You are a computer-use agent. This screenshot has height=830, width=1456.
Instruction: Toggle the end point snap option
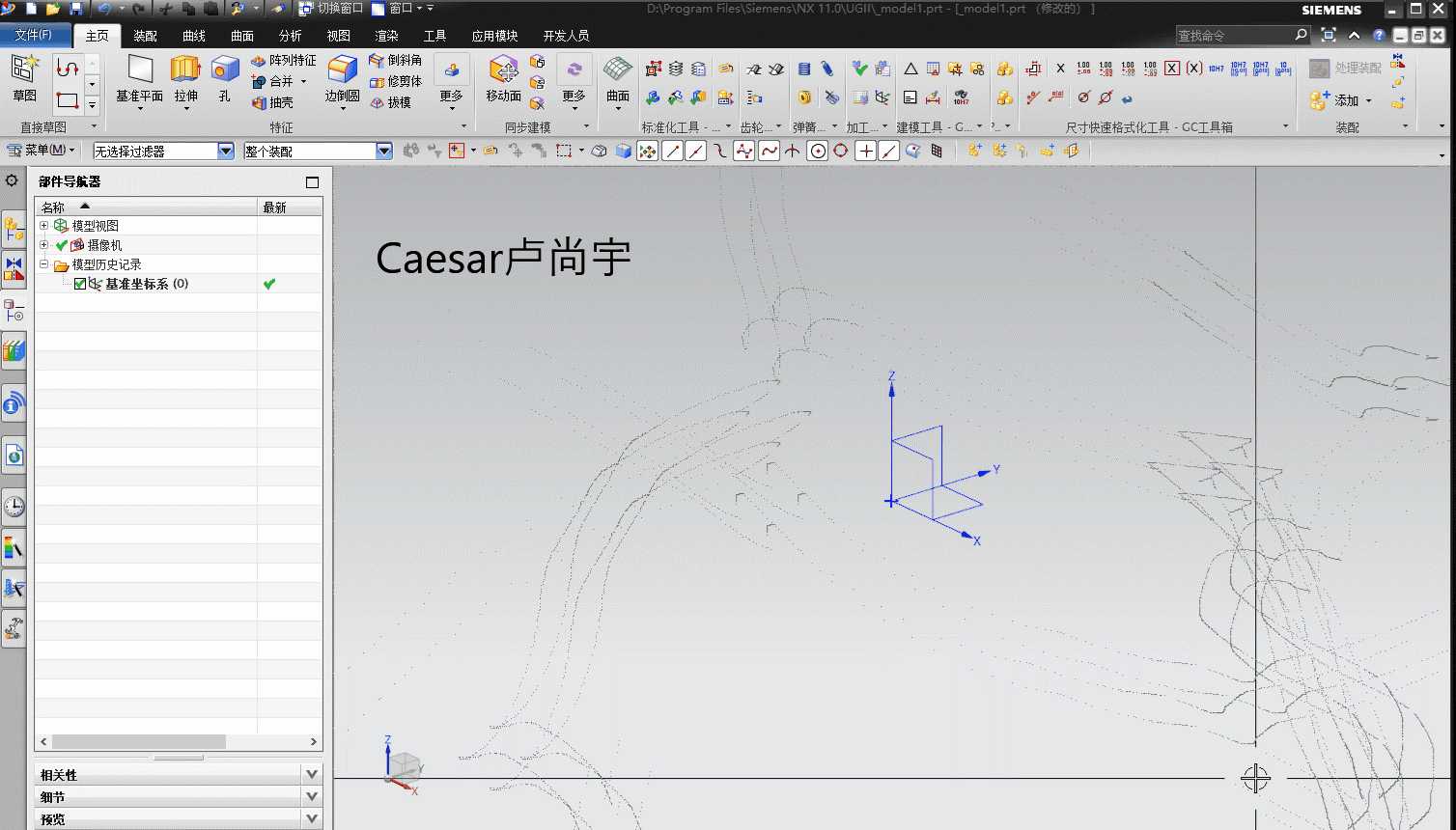pyautogui.click(x=673, y=151)
